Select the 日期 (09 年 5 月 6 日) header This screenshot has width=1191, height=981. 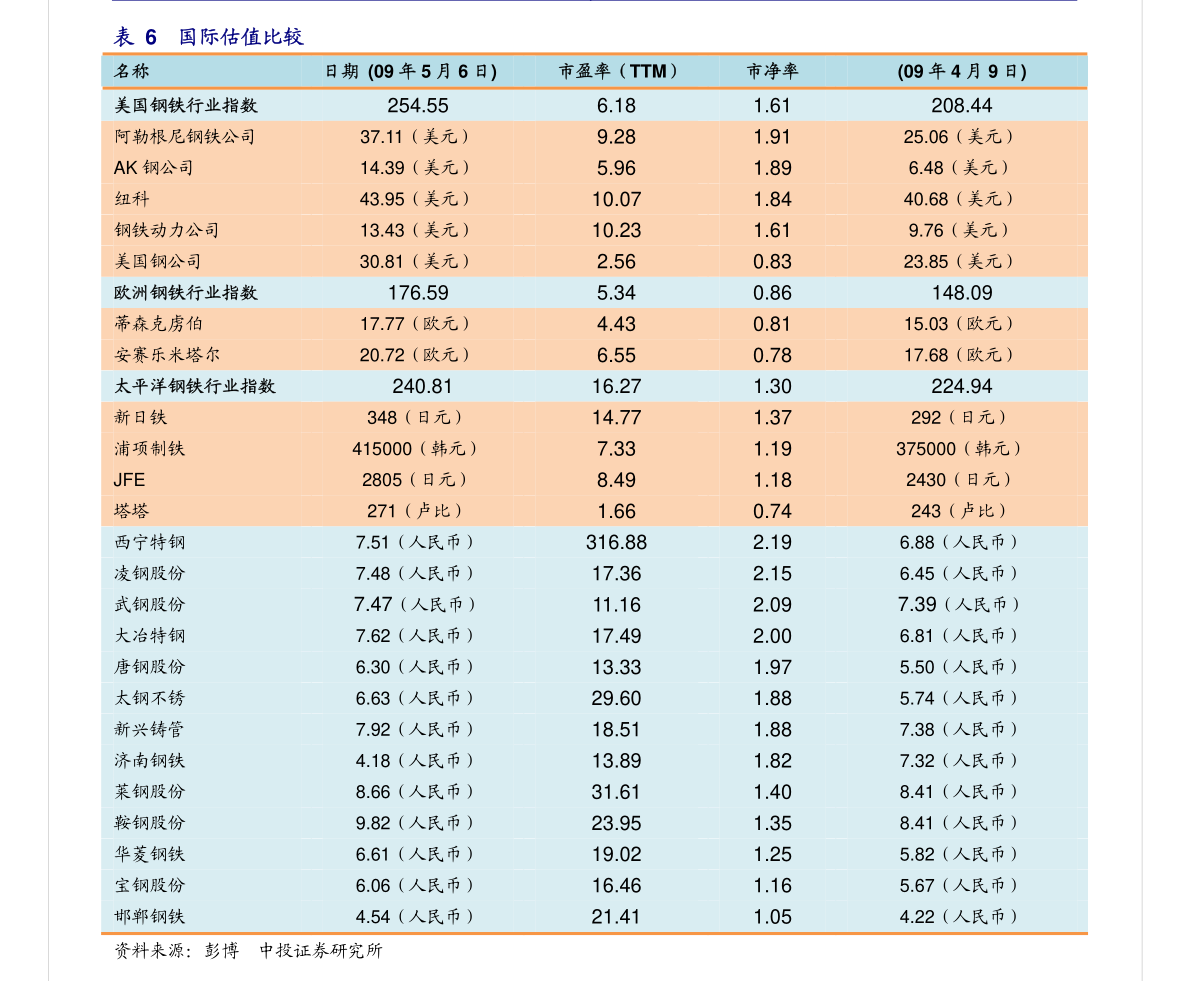click(x=411, y=71)
